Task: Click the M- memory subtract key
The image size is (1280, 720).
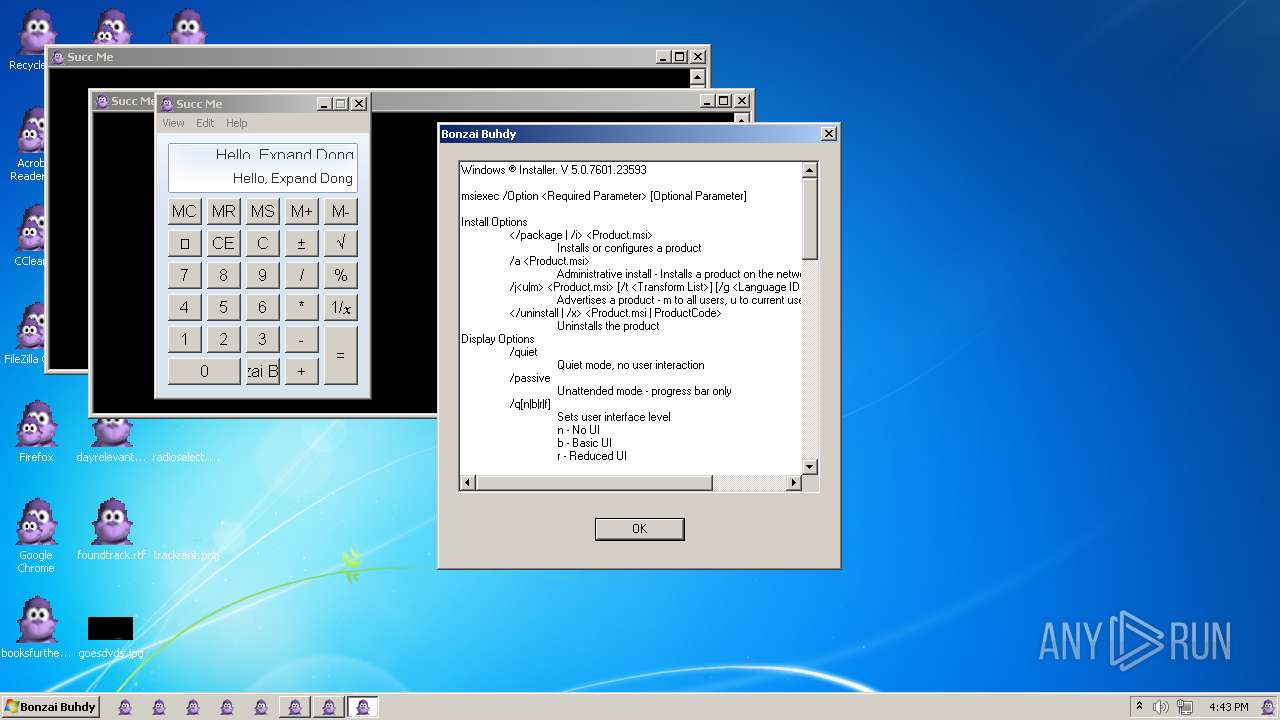Action: pyautogui.click(x=341, y=211)
